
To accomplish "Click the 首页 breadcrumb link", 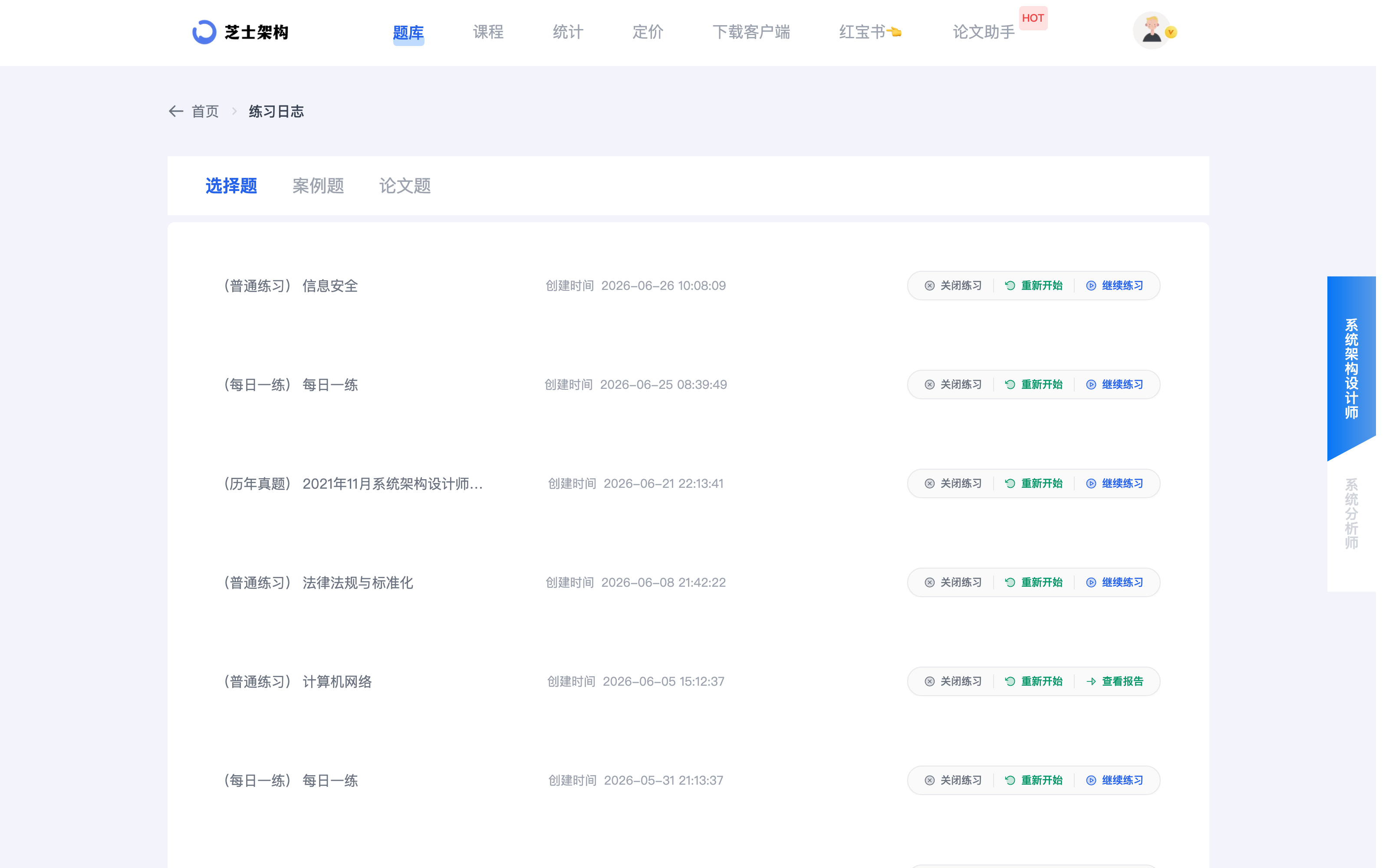I will 205,112.
